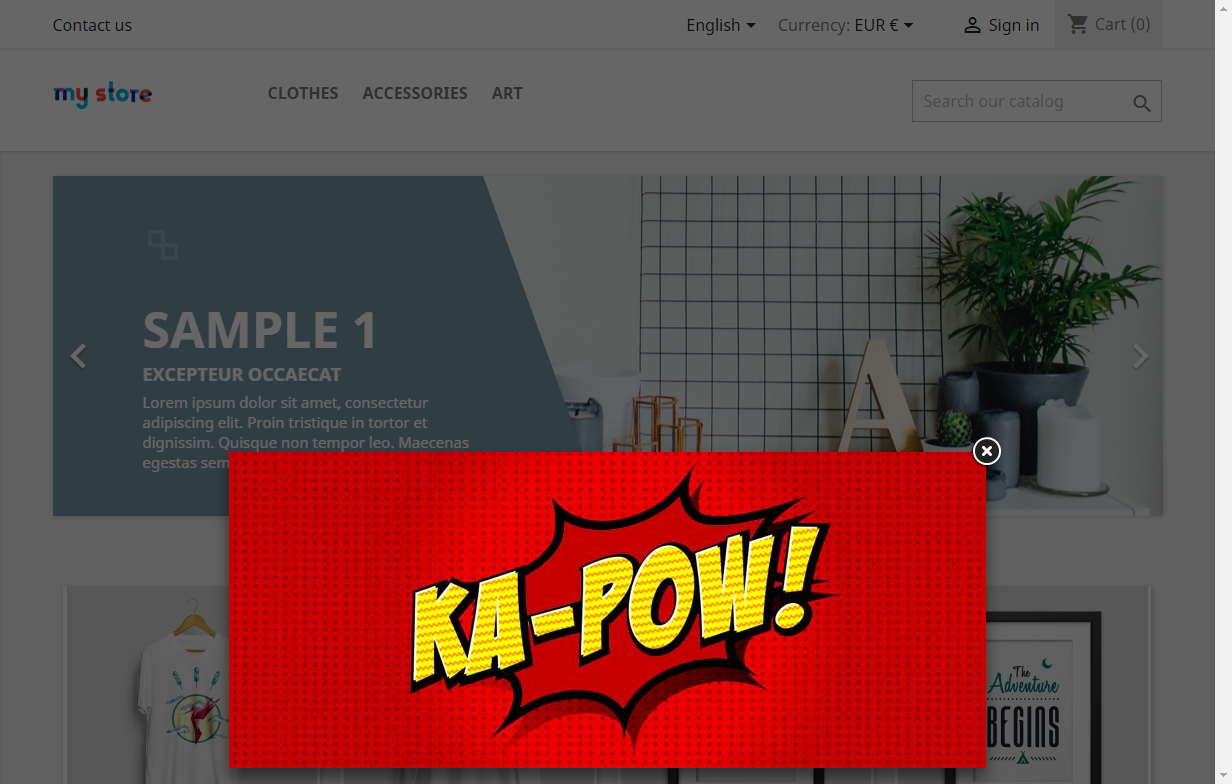1232x784 pixels.
Task: Click the KA-POW! comic popup image
Action: pos(607,609)
